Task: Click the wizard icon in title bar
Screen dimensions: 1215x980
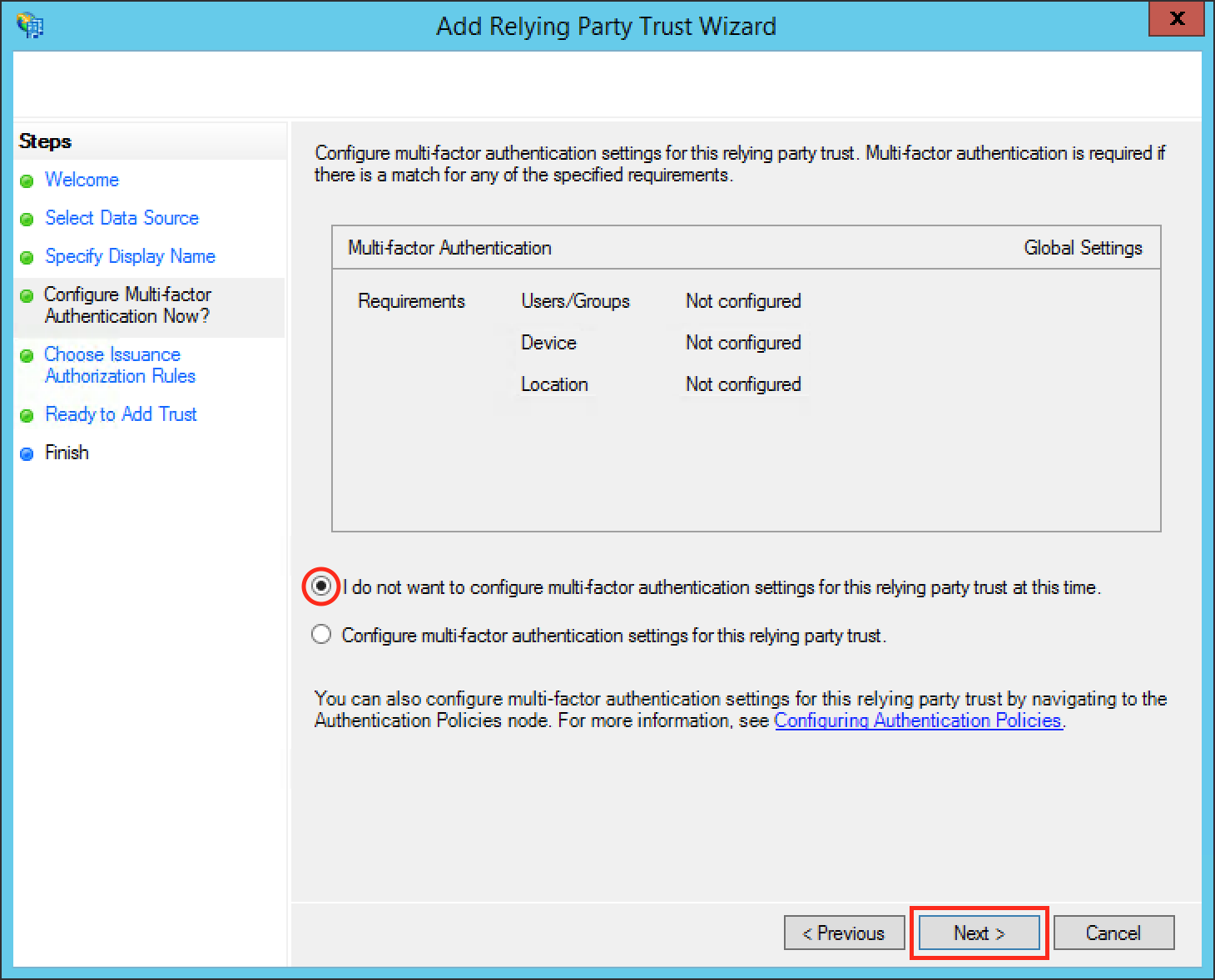Action: coord(30,25)
